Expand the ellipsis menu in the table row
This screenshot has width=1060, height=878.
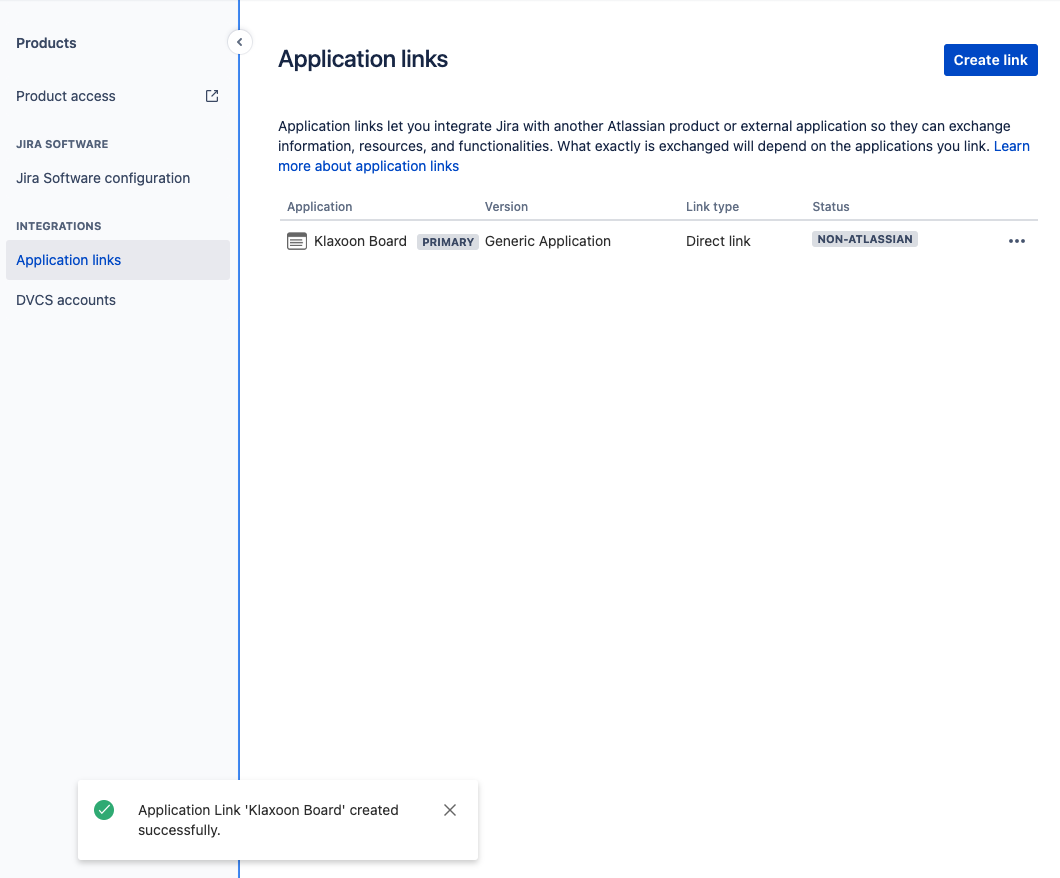1017,241
